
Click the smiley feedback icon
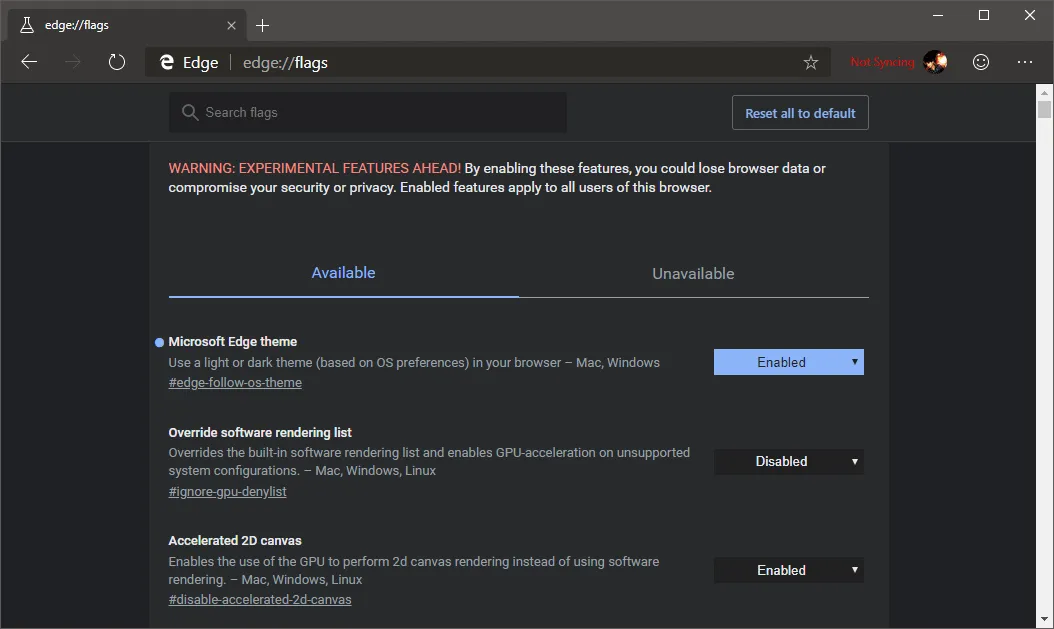[981, 62]
